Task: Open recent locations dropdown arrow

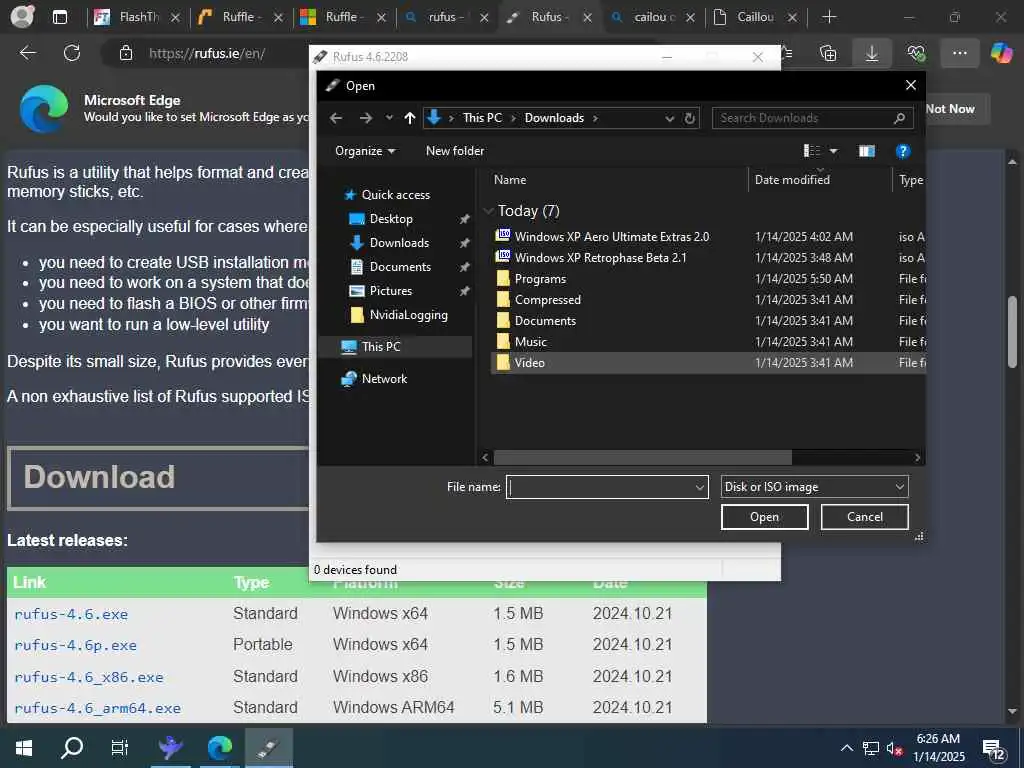Action: coord(389,118)
